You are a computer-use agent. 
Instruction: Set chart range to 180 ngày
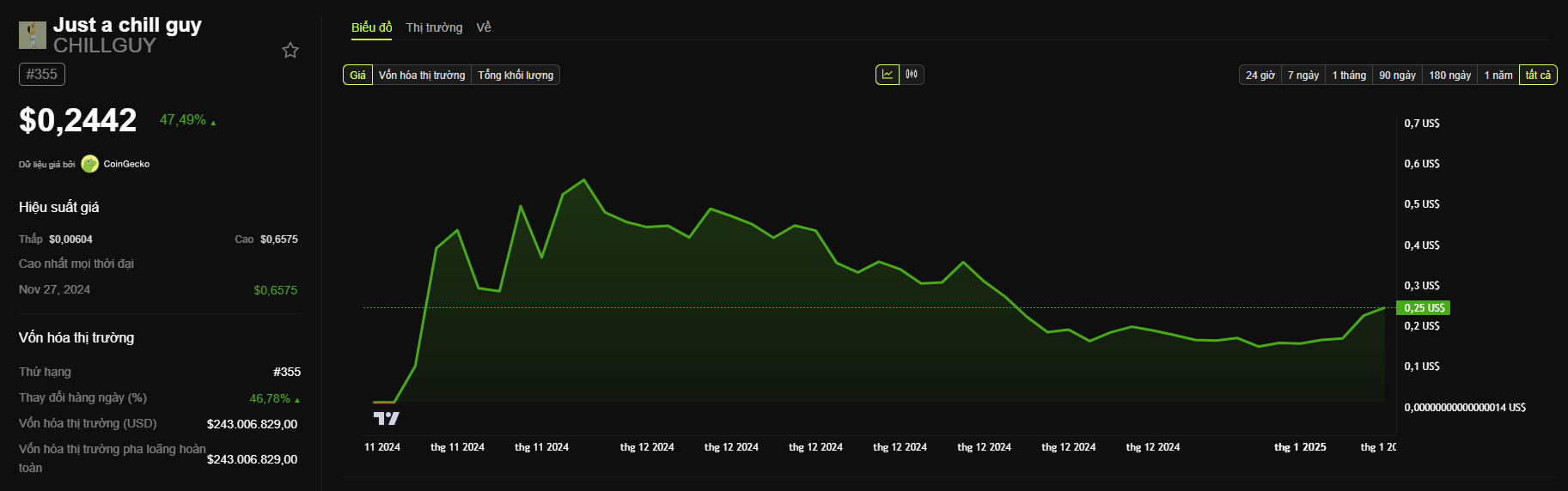pyautogui.click(x=1450, y=76)
